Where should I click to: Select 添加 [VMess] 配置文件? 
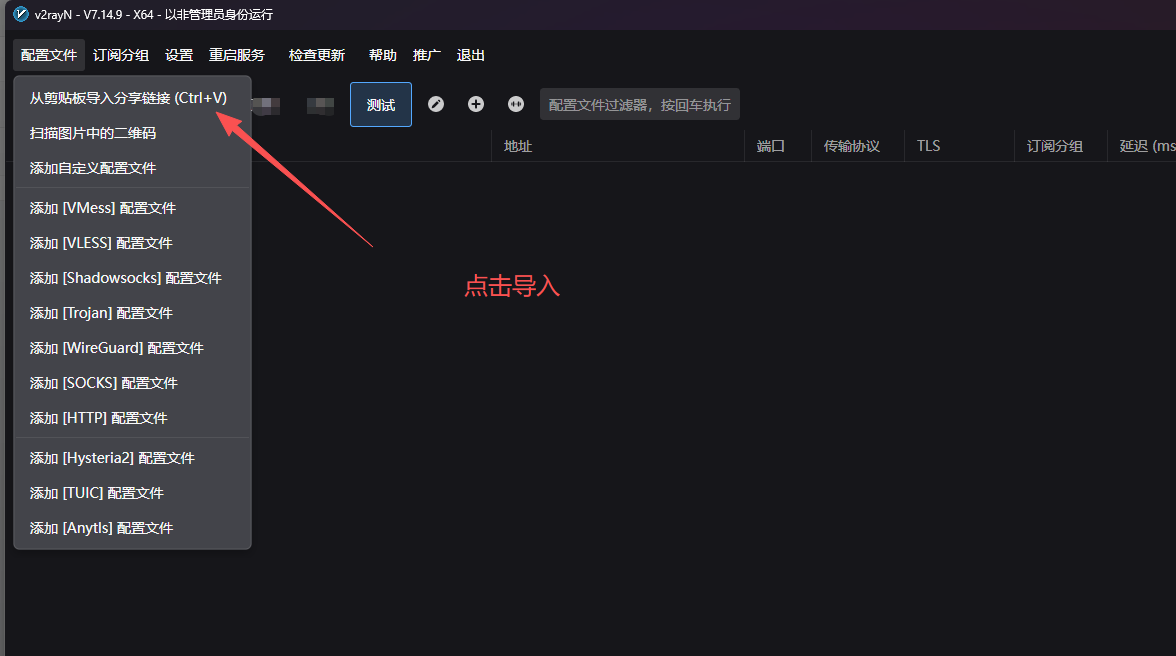point(103,208)
